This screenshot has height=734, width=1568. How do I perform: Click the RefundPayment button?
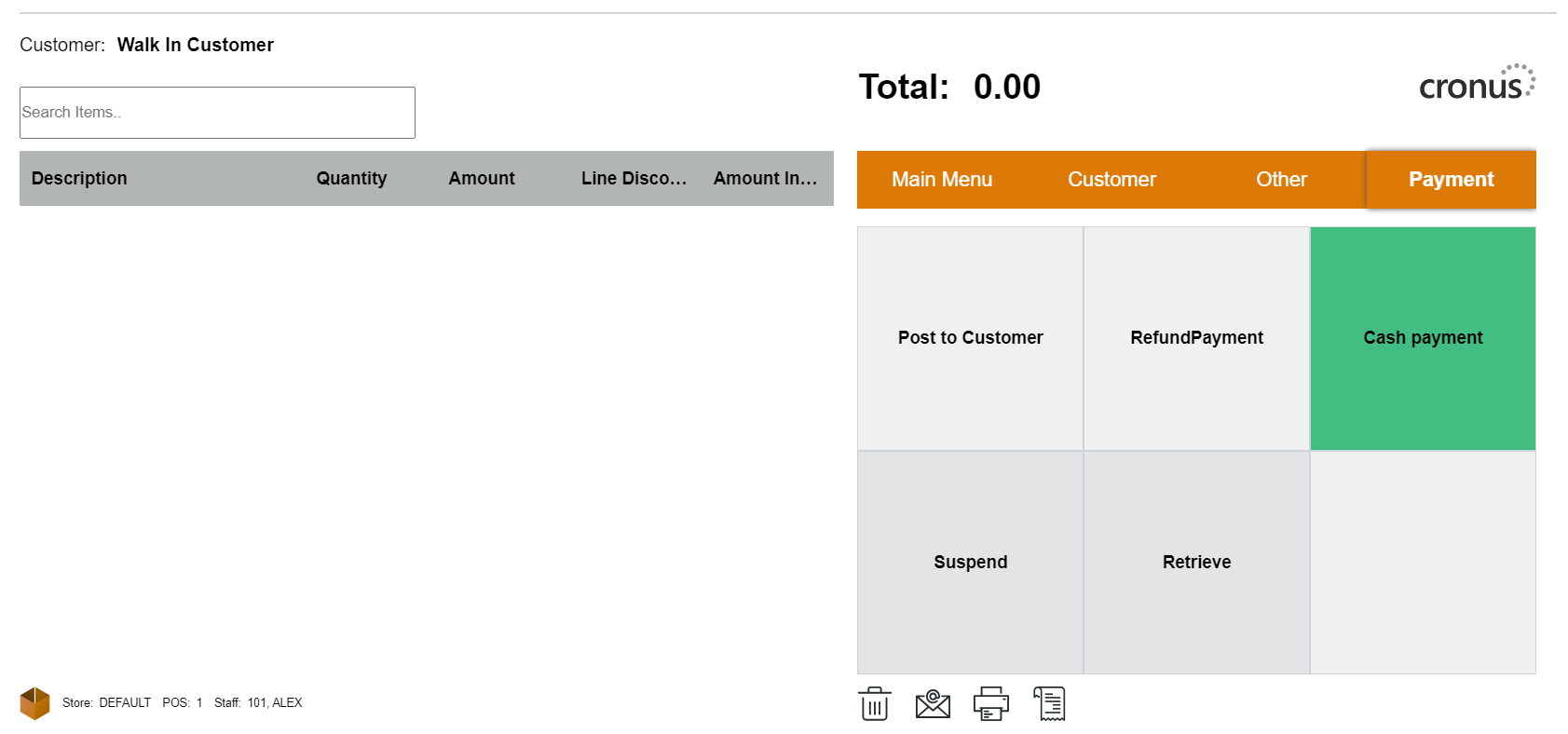tap(1196, 338)
